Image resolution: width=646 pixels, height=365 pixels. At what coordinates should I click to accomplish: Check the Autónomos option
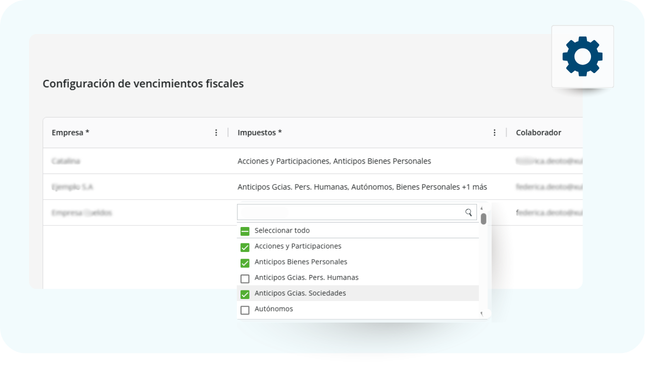245,310
